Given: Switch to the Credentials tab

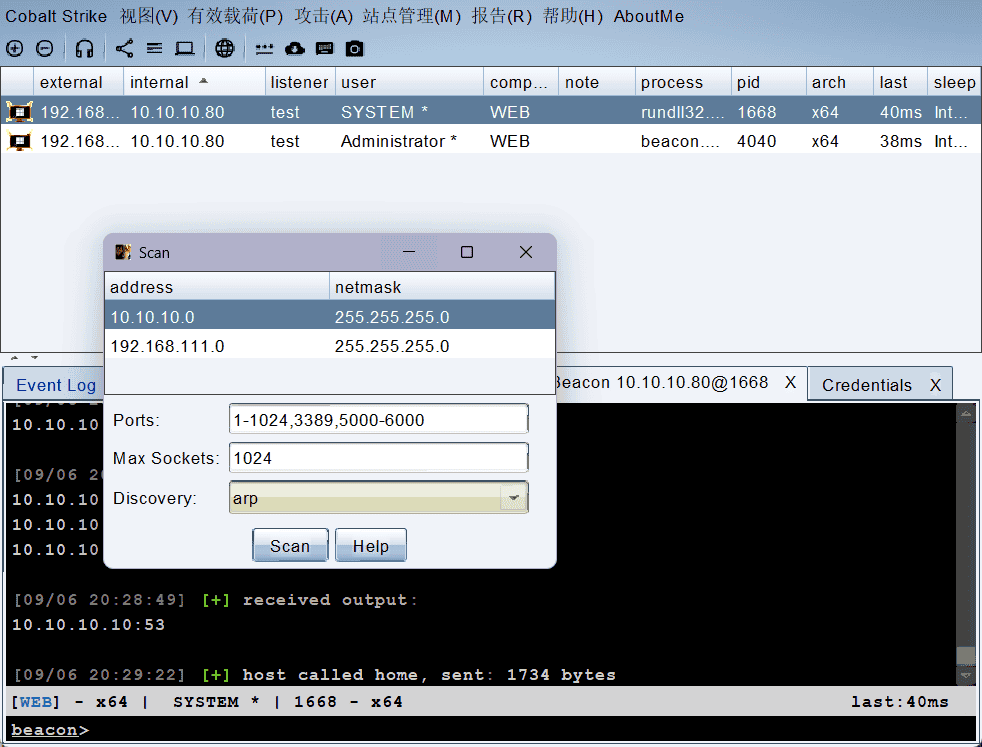Looking at the screenshot, I should point(866,385).
